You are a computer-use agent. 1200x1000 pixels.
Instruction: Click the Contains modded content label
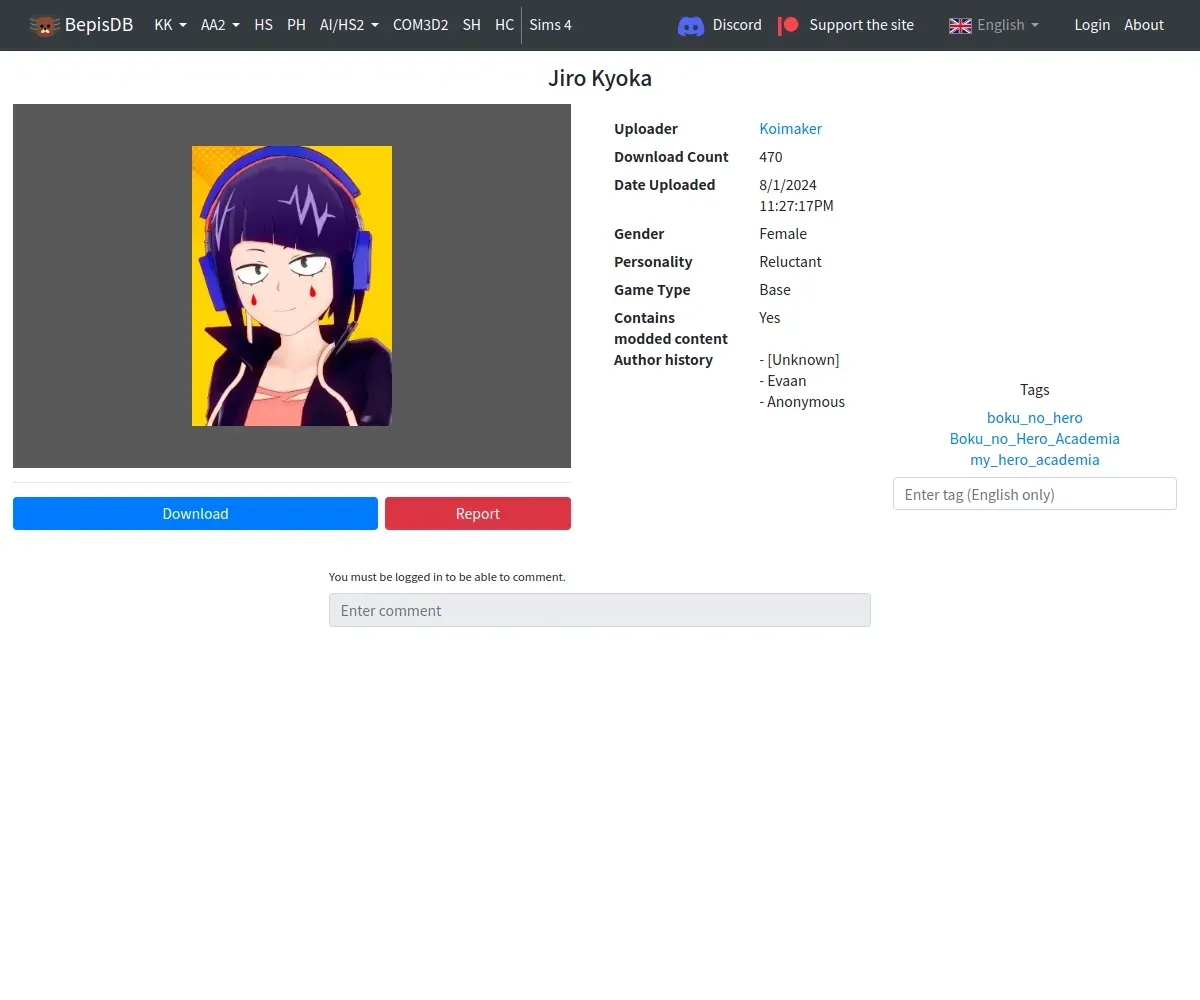(671, 328)
